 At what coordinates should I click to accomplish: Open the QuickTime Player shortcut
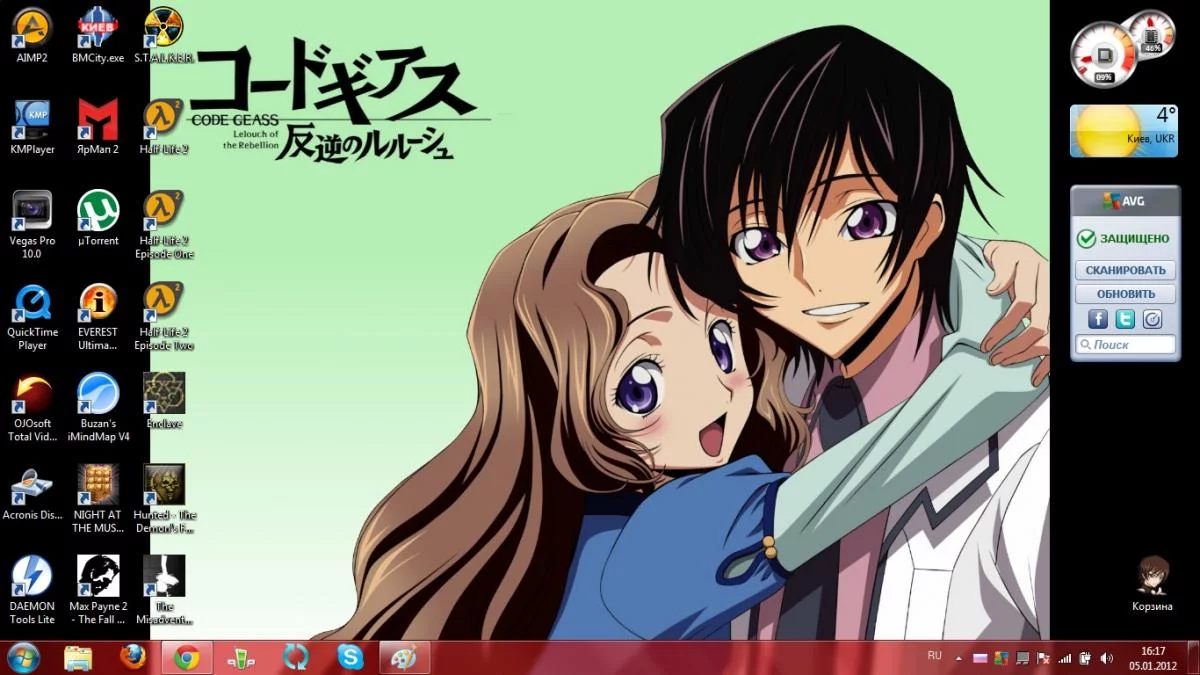click(x=32, y=317)
